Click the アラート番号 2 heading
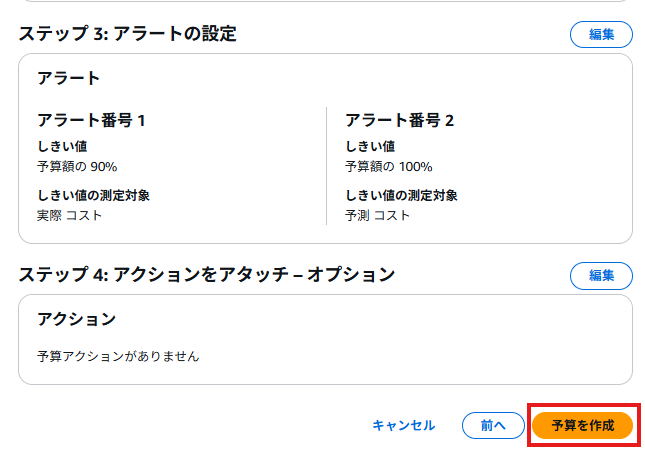Screen dimensions: 645x451 point(399,121)
